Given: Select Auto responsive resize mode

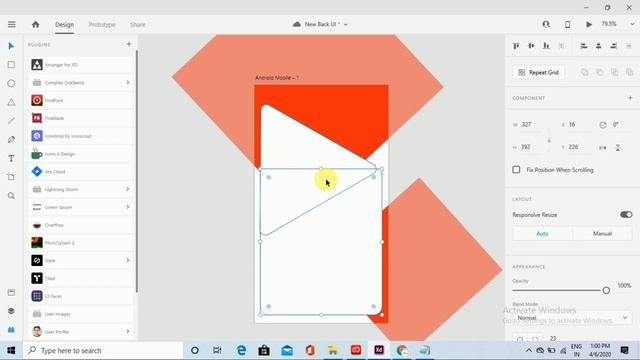Looking at the screenshot, I should point(542,233).
